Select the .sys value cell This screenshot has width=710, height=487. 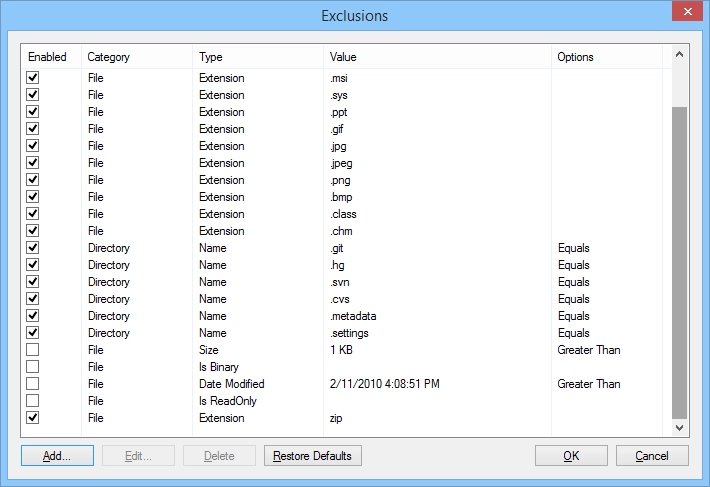(x=339, y=95)
